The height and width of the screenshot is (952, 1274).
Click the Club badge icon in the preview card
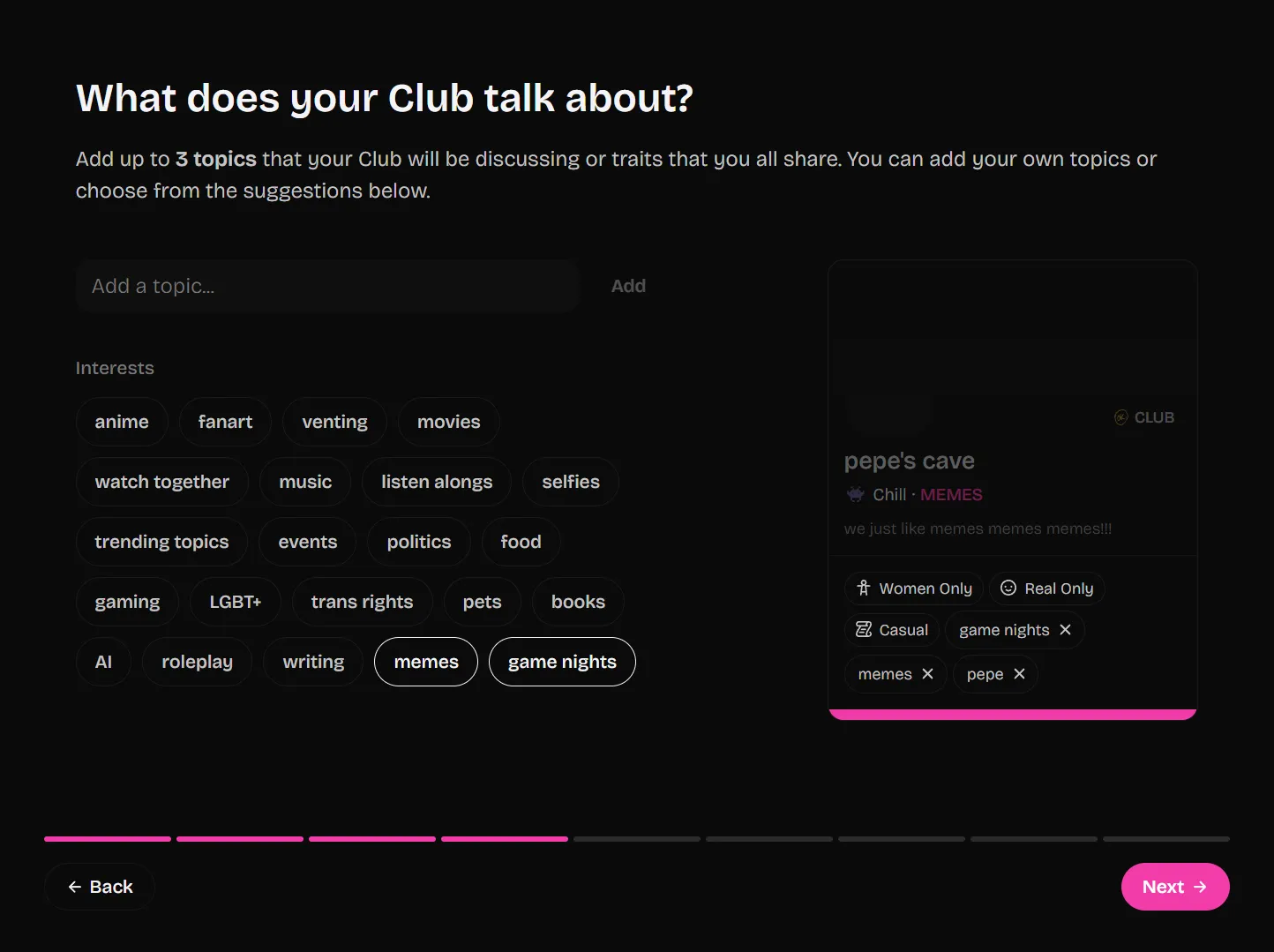coord(1121,417)
